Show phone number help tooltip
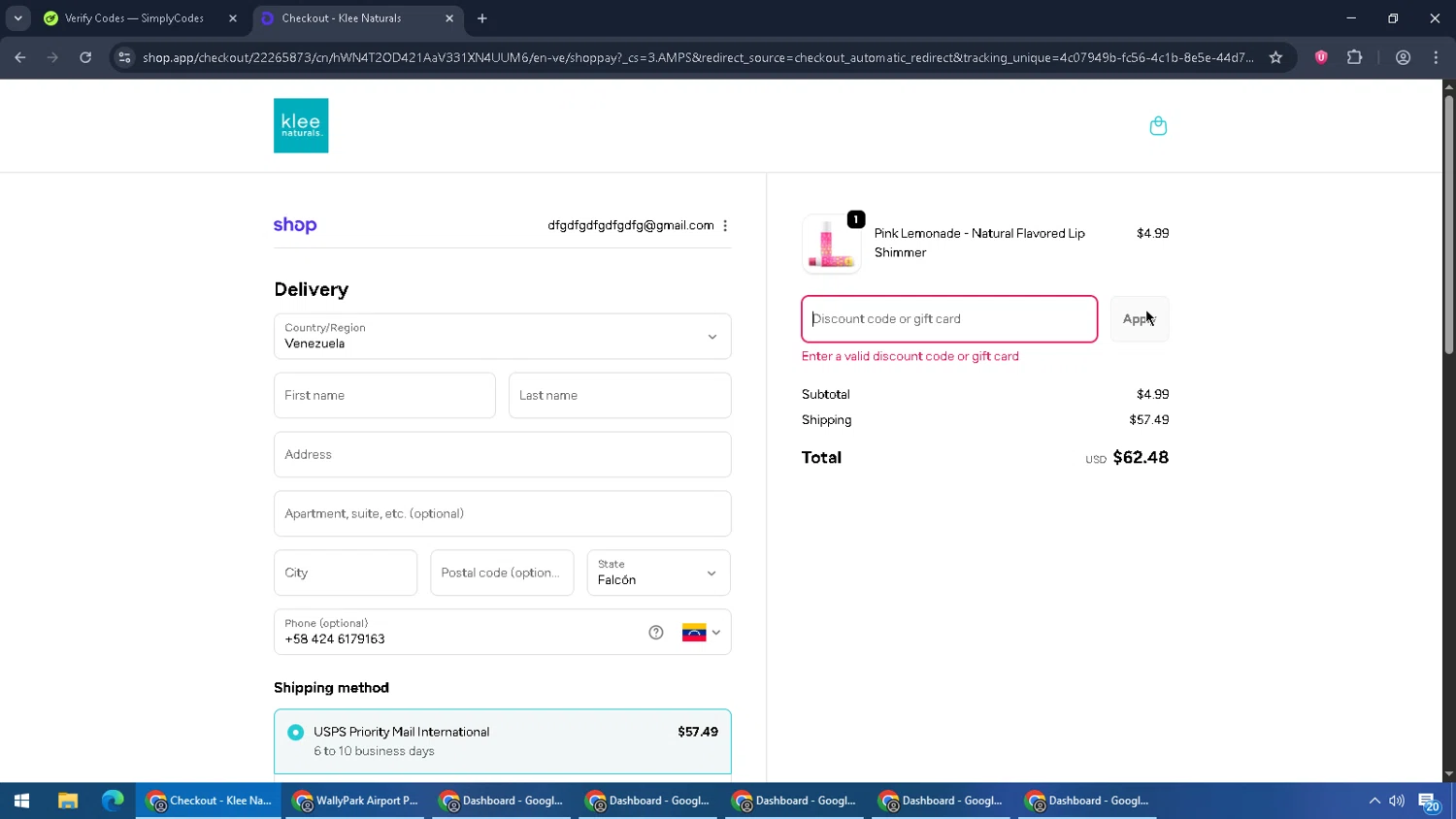Viewport: 1456px width, 819px height. tap(656, 633)
